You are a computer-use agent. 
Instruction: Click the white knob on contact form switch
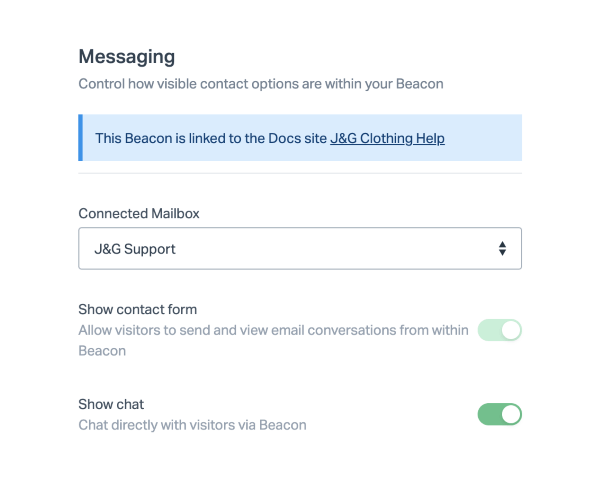point(510,330)
